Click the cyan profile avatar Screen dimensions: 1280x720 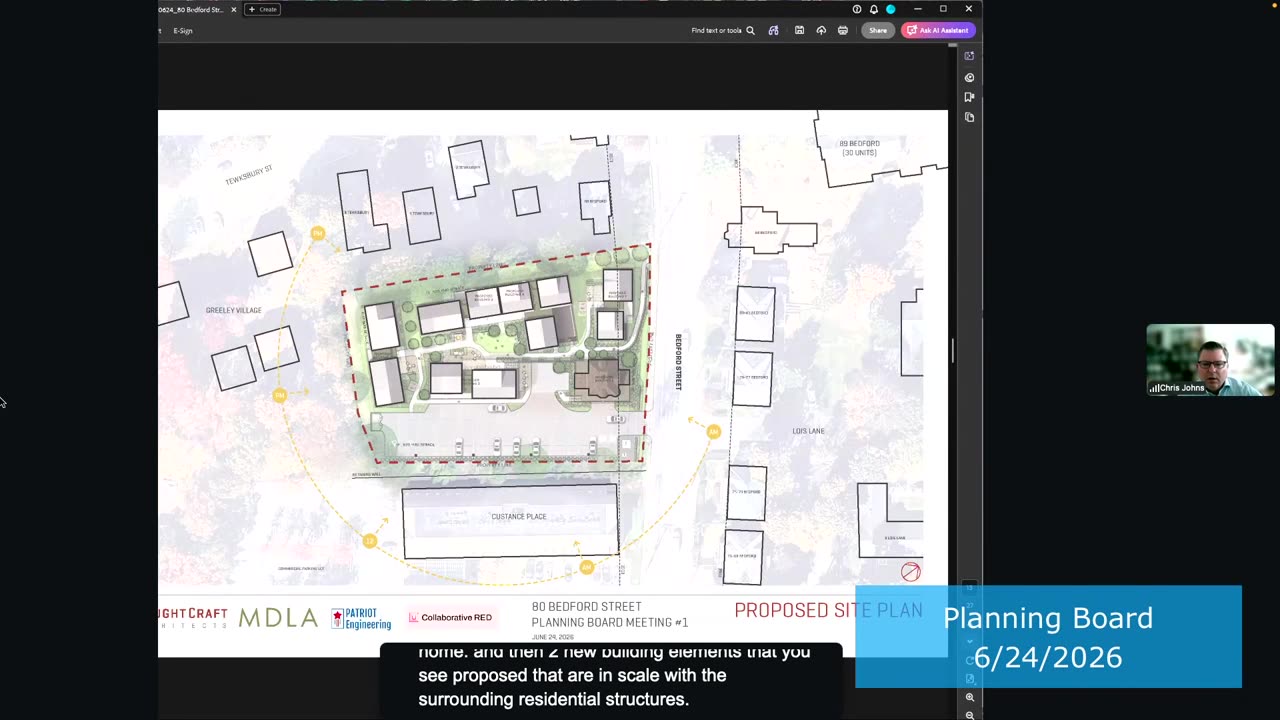click(x=890, y=9)
